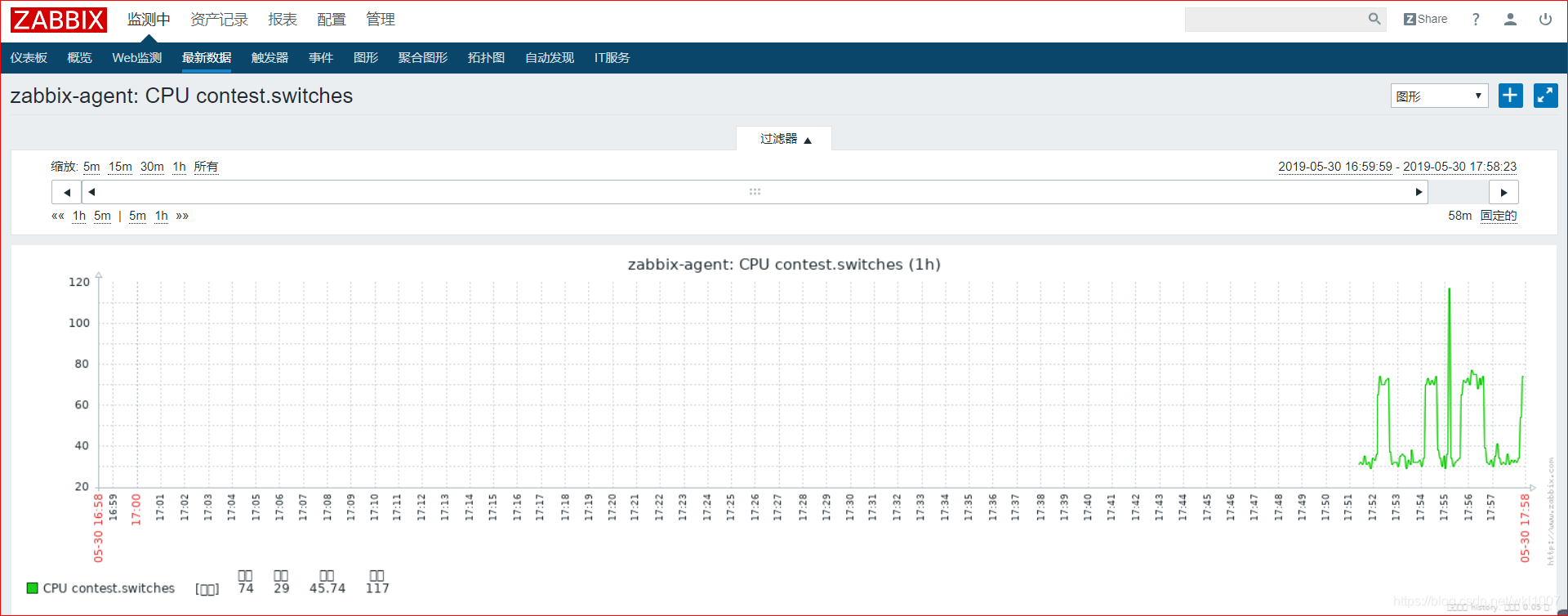
Task: Jump forward with »» link
Action: [182, 216]
